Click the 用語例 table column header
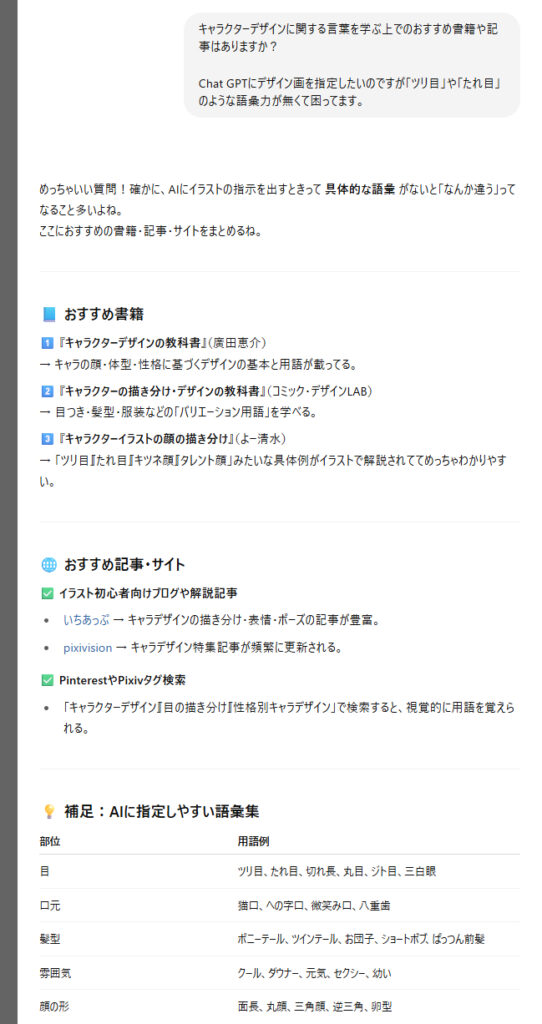This screenshot has width=542, height=1024. point(253,841)
